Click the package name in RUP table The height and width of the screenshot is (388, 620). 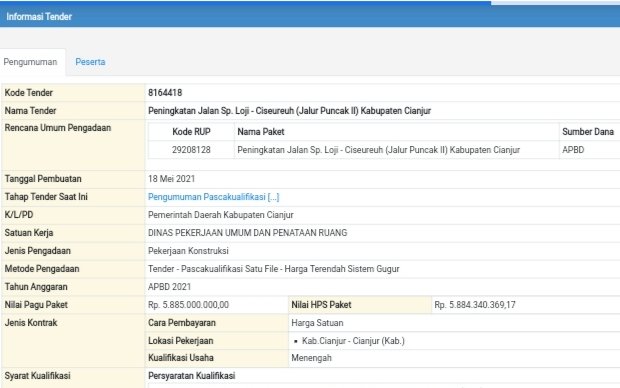pyautogui.click(x=378, y=150)
